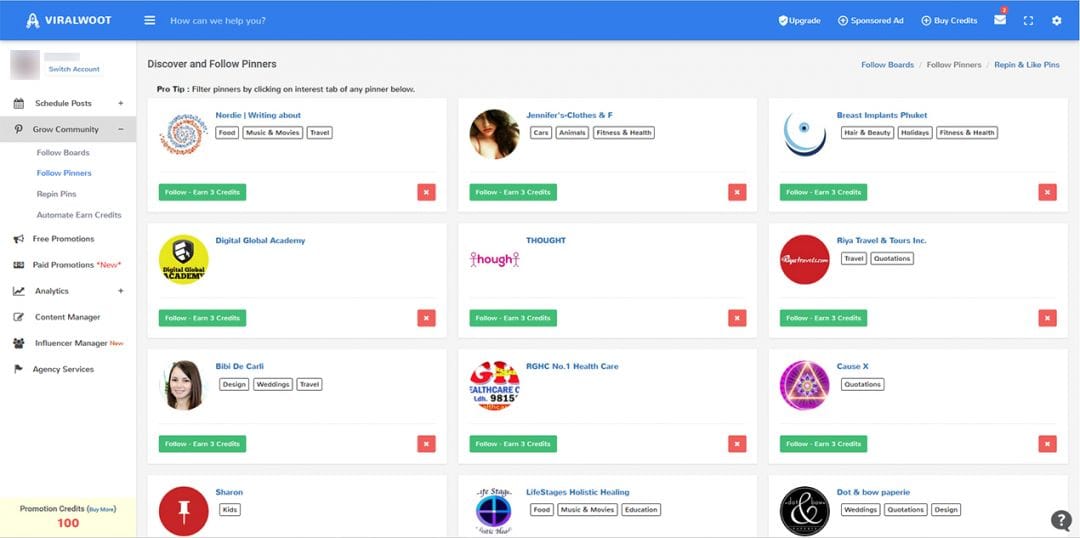Focus the How can we help search field
Image resolution: width=1080 pixels, height=538 pixels.
click(x=218, y=21)
